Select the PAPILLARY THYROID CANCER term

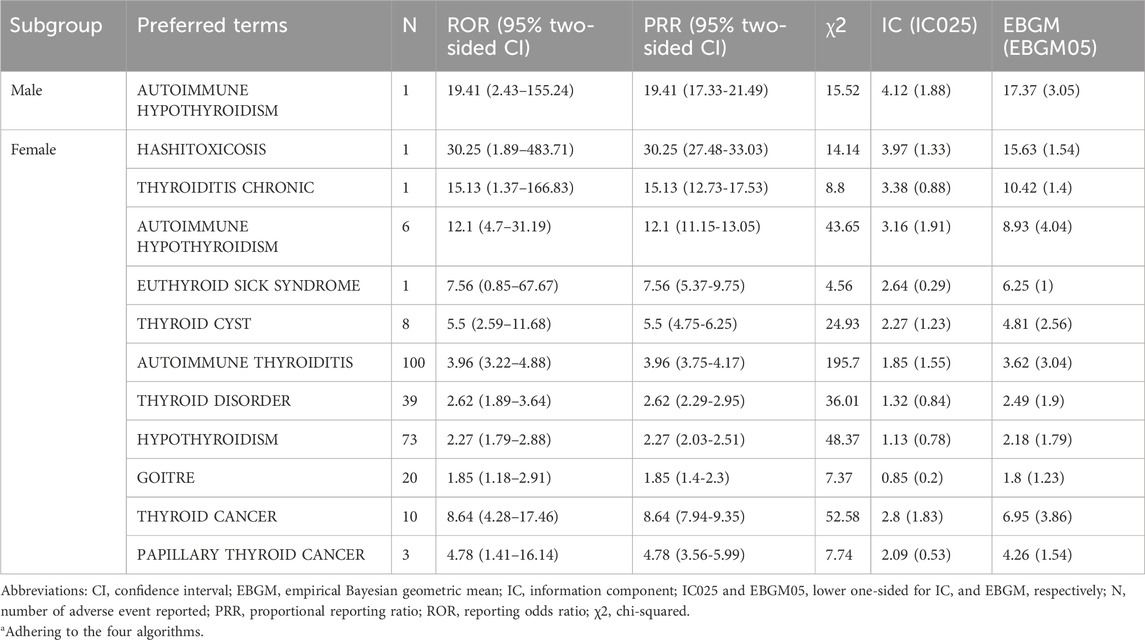point(250,555)
